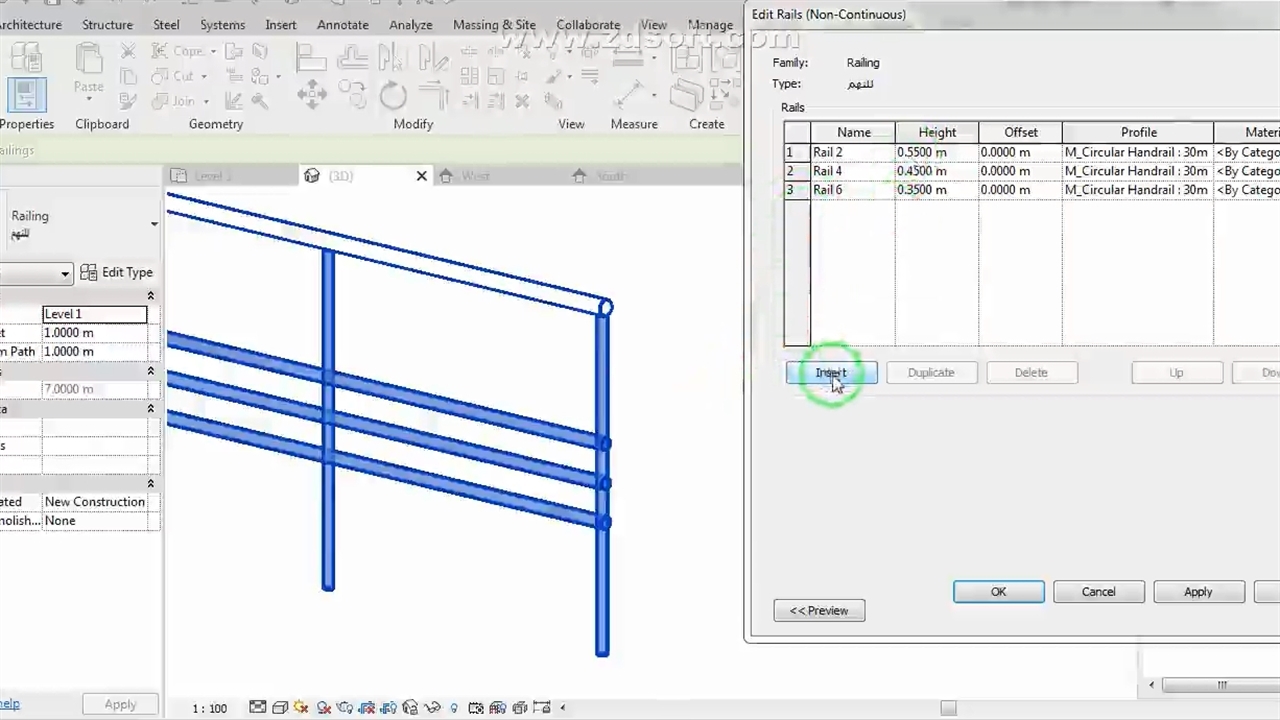Image resolution: width=1280 pixels, height=720 pixels.
Task: Click the Rail 2 Height cell
Action: pos(935,152)
